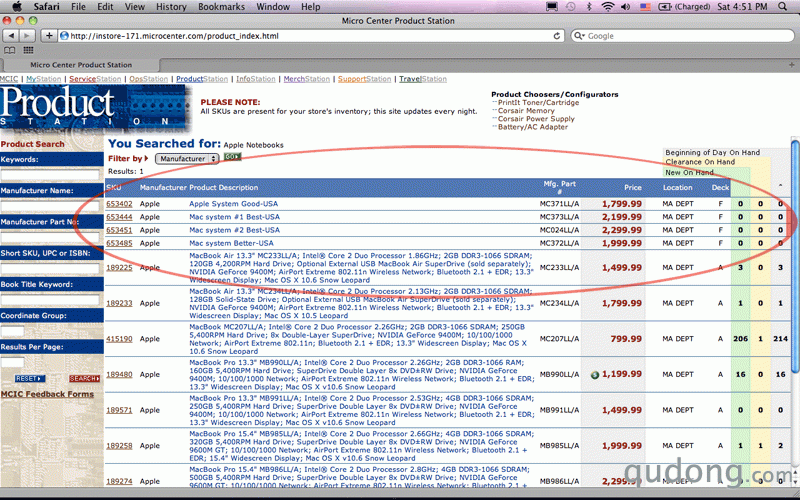
Task: Go to TravelStation link
Action: click(423, 79)
